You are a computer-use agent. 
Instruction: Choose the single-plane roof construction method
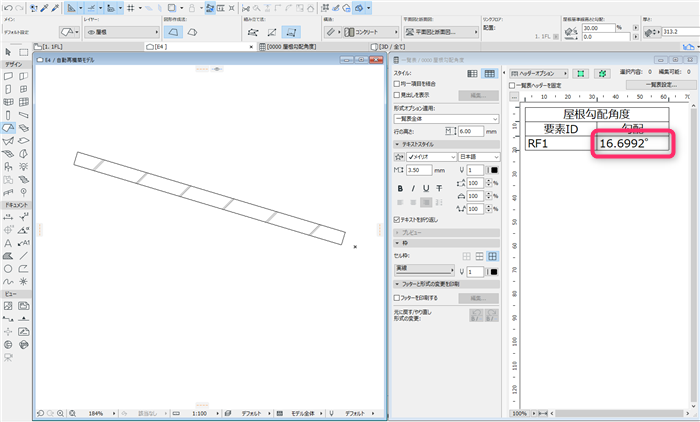coord(173,32)
